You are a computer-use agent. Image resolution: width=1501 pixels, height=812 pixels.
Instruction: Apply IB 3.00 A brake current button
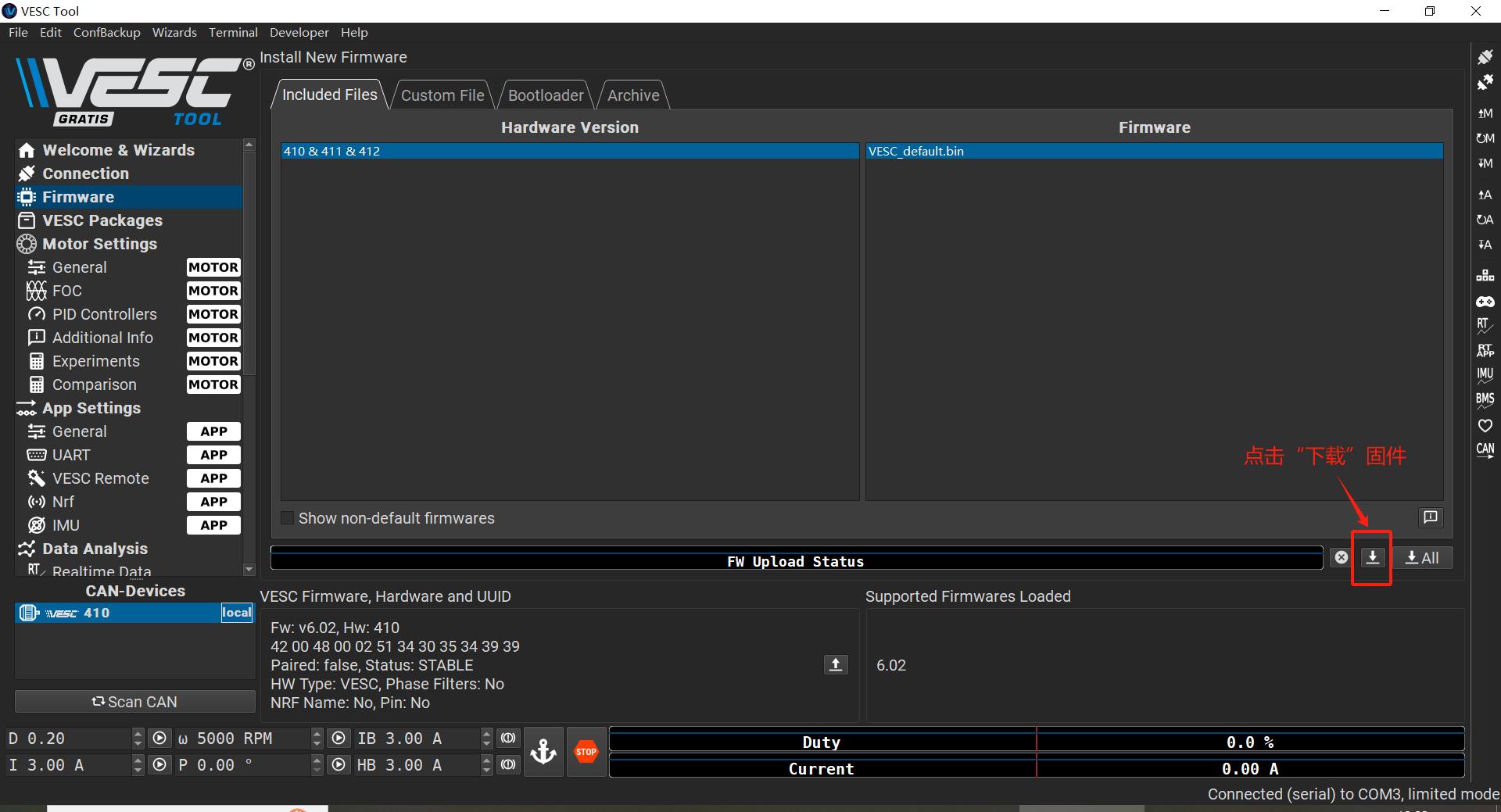pyautogui.click(x=508, y=738)
